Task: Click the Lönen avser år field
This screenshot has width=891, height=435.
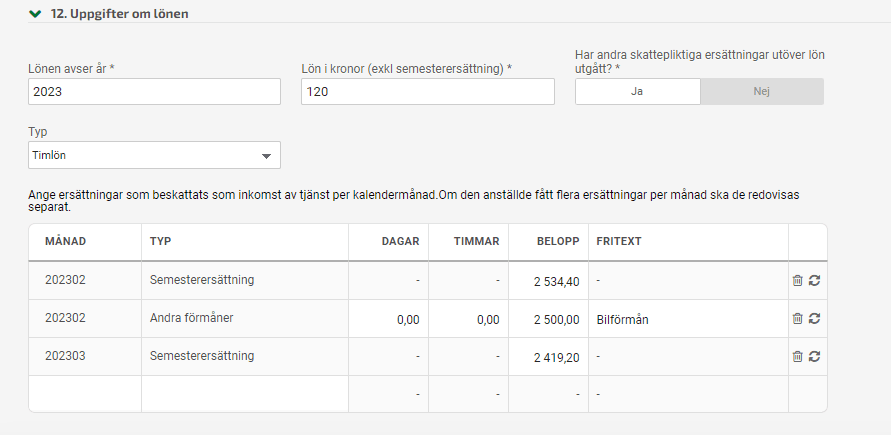Action: click(154, 91)
